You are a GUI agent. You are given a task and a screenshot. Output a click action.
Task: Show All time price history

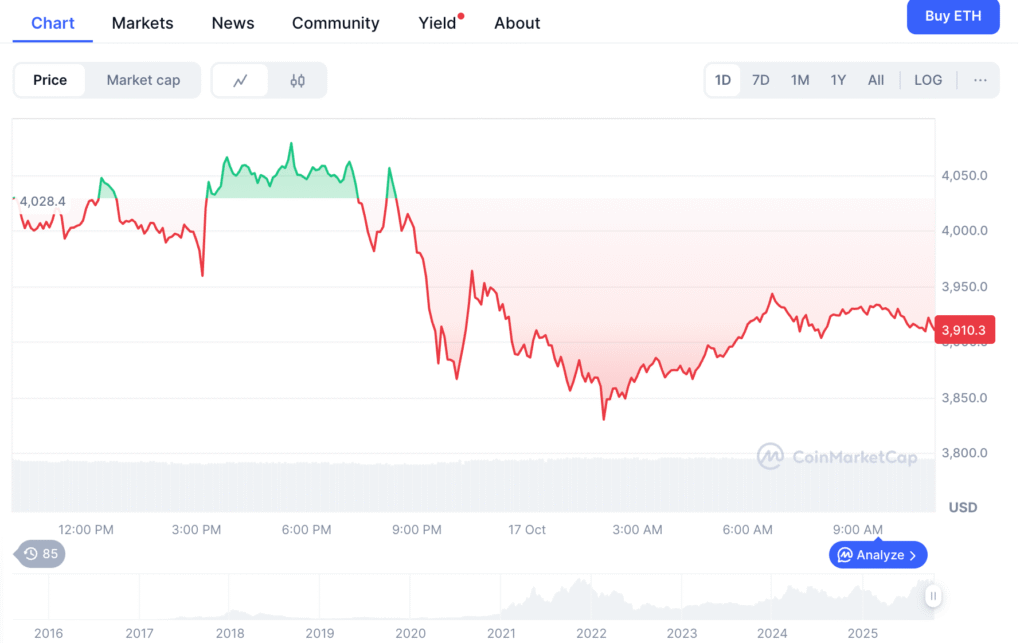click(x=876, y=80)
